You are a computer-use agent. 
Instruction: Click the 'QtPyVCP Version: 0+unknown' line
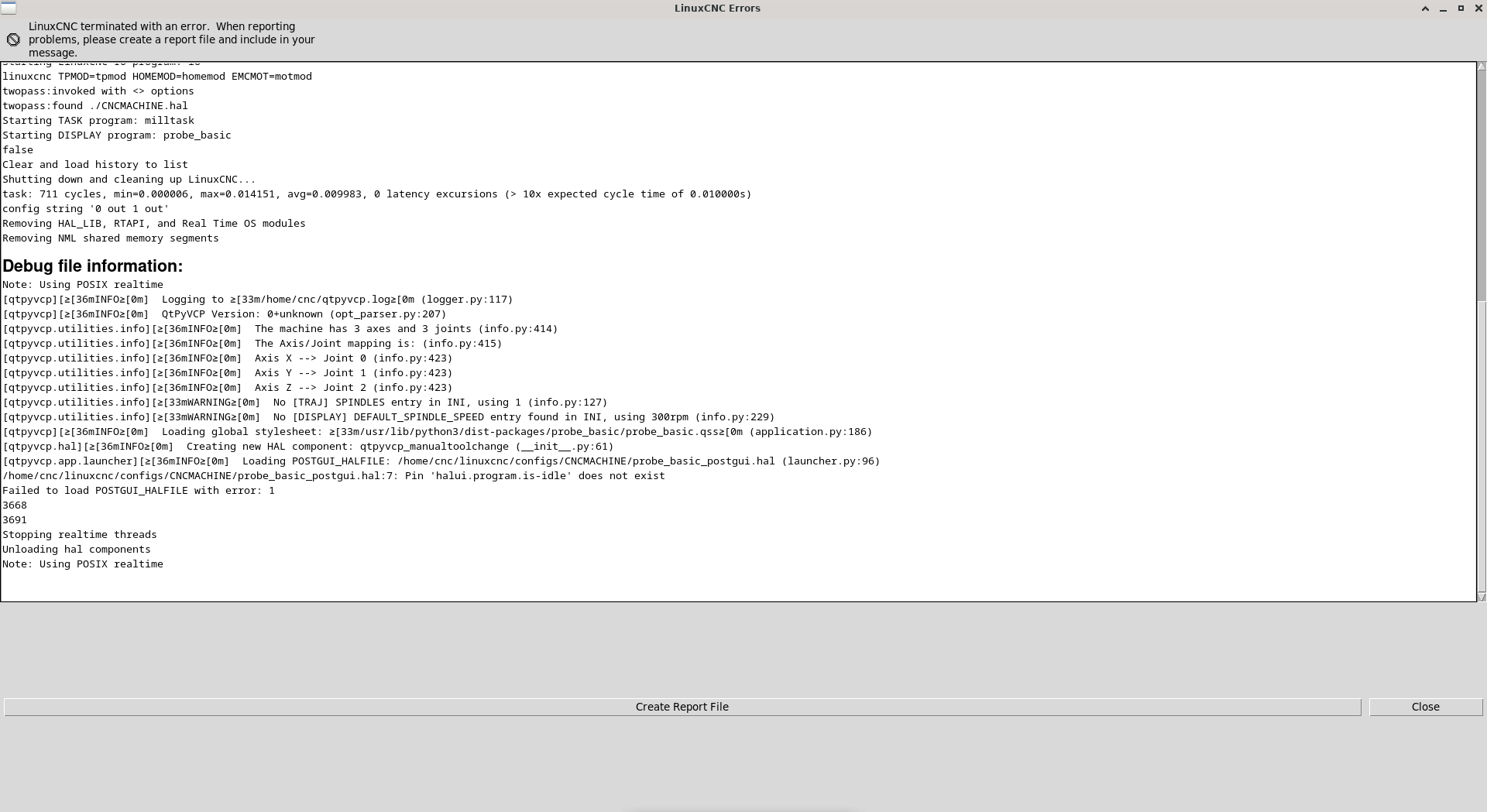pyautogui.click(x=225, y=314)
